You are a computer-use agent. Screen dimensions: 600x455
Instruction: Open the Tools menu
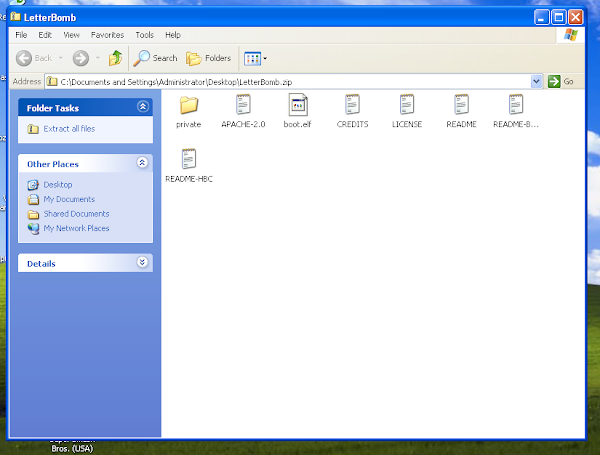[144, 35]
